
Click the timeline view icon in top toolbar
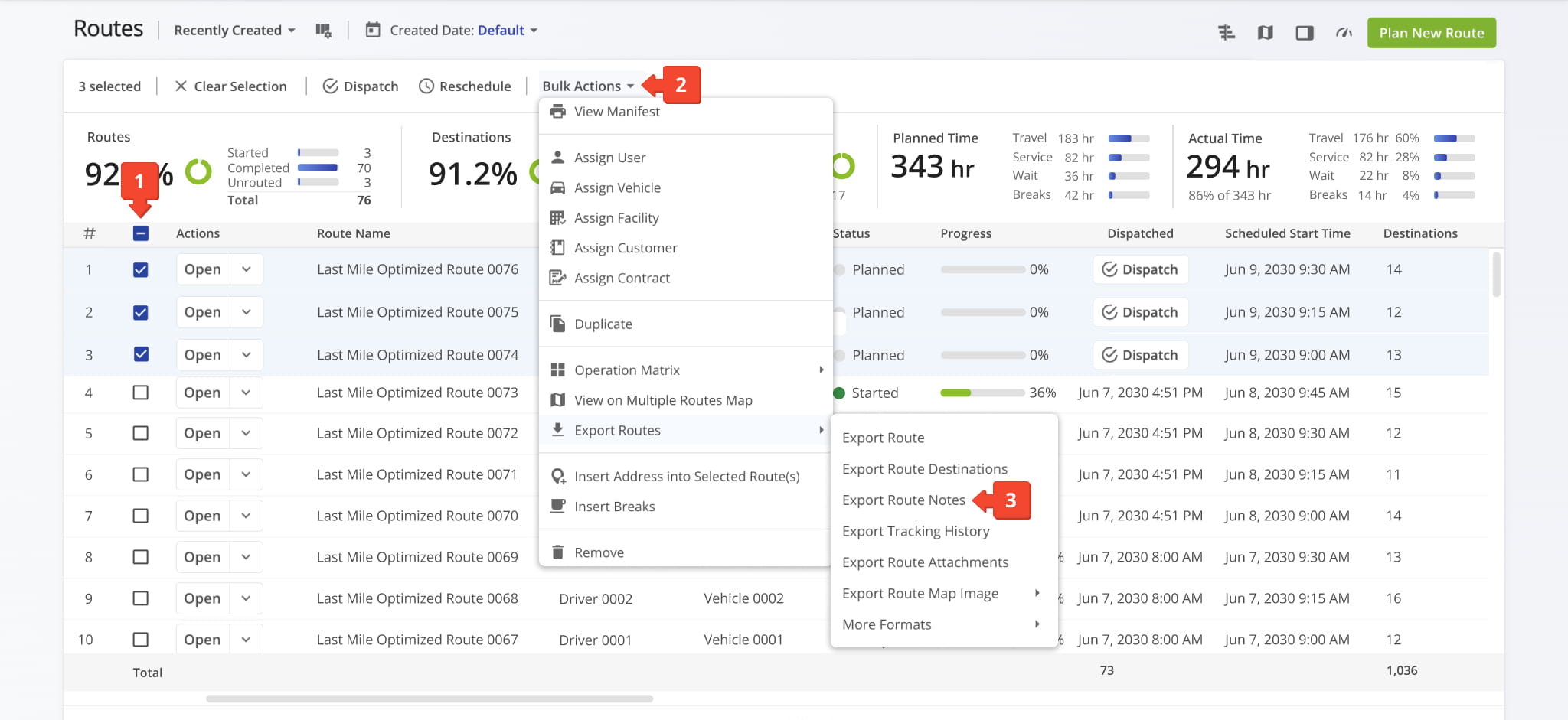point(1226,33)
